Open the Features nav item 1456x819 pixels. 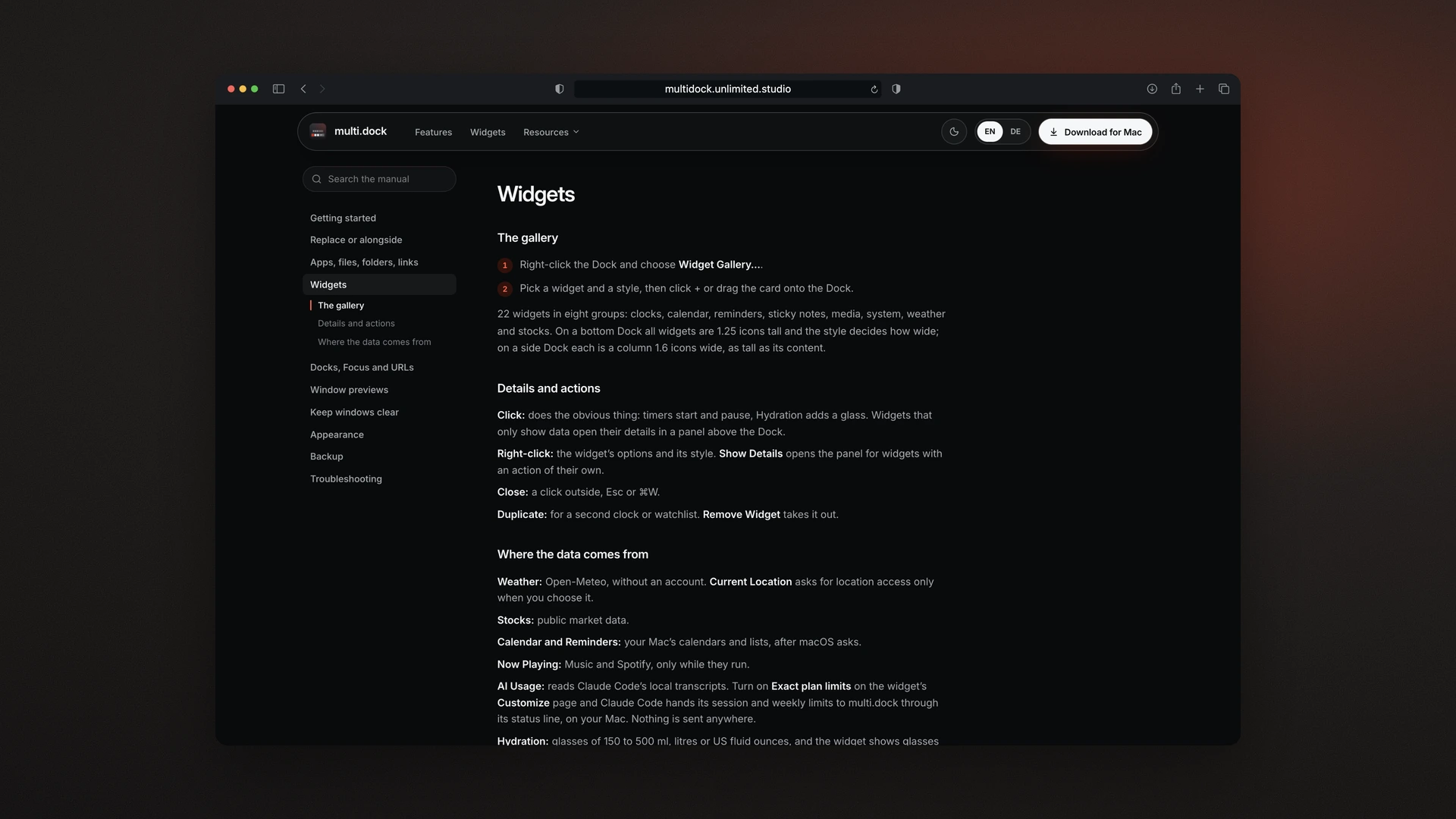(433, 132)
